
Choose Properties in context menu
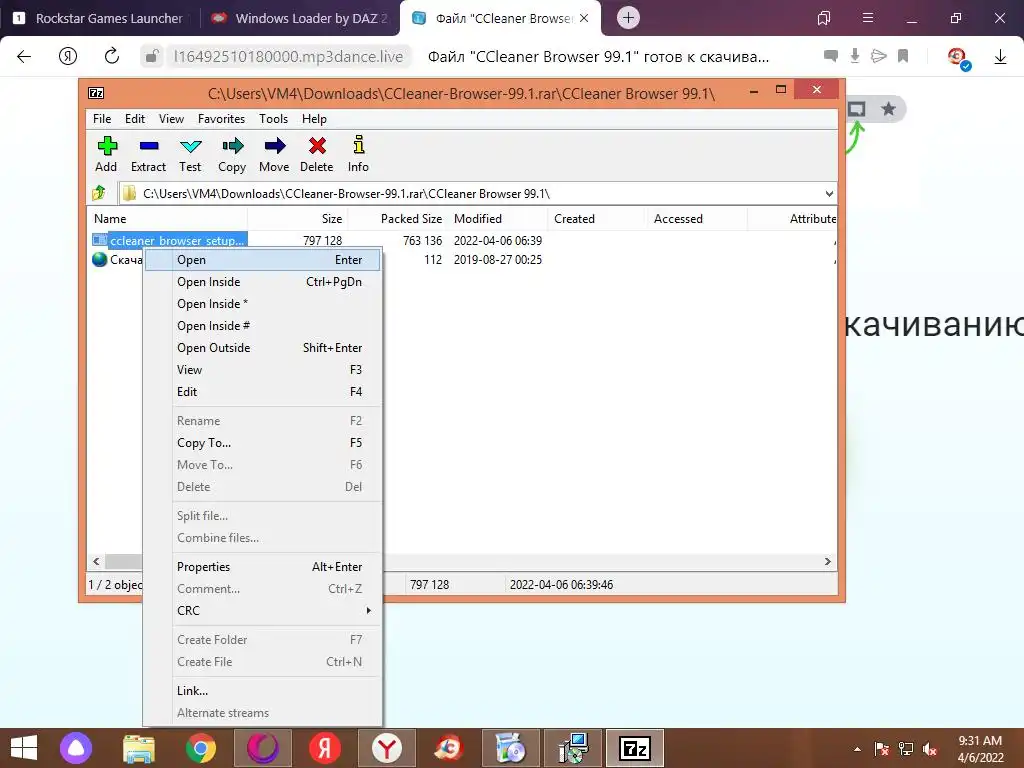tap(262, 567)
